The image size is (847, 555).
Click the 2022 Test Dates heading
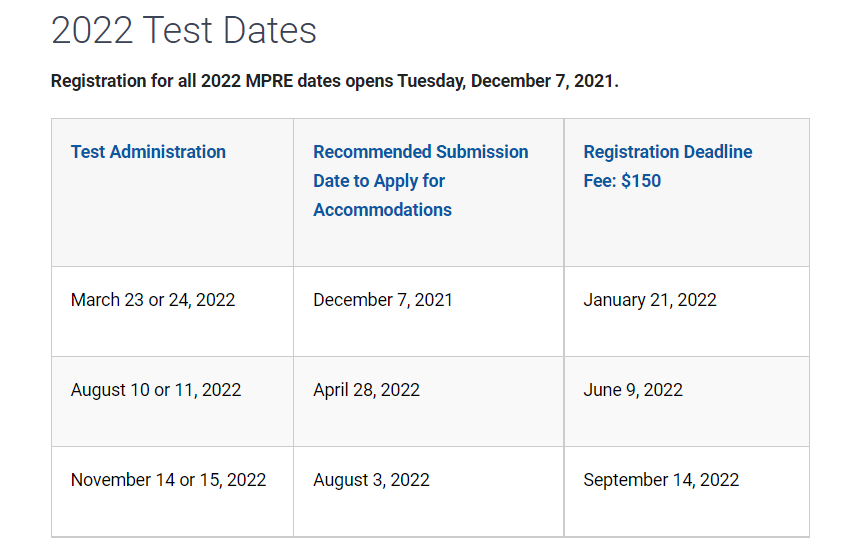184,30
